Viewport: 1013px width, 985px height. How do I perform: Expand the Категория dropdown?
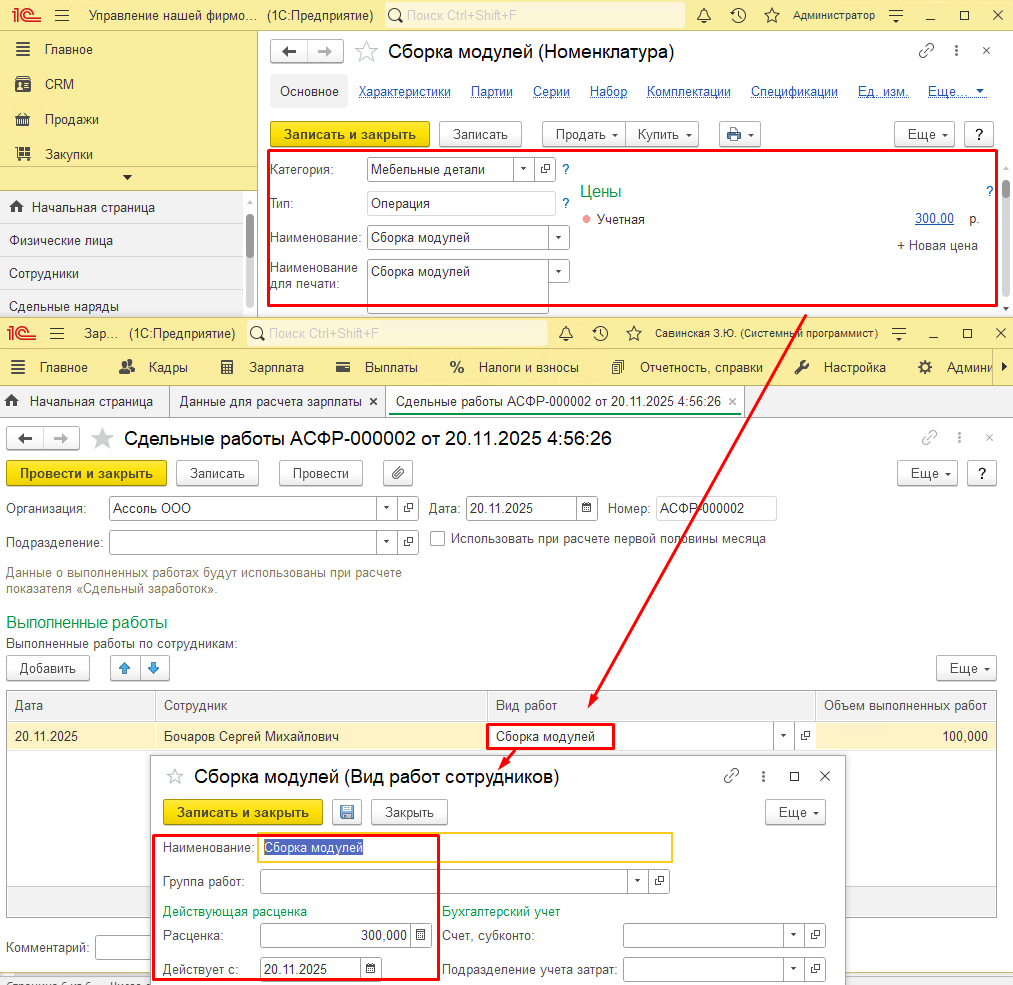[524, 170]
